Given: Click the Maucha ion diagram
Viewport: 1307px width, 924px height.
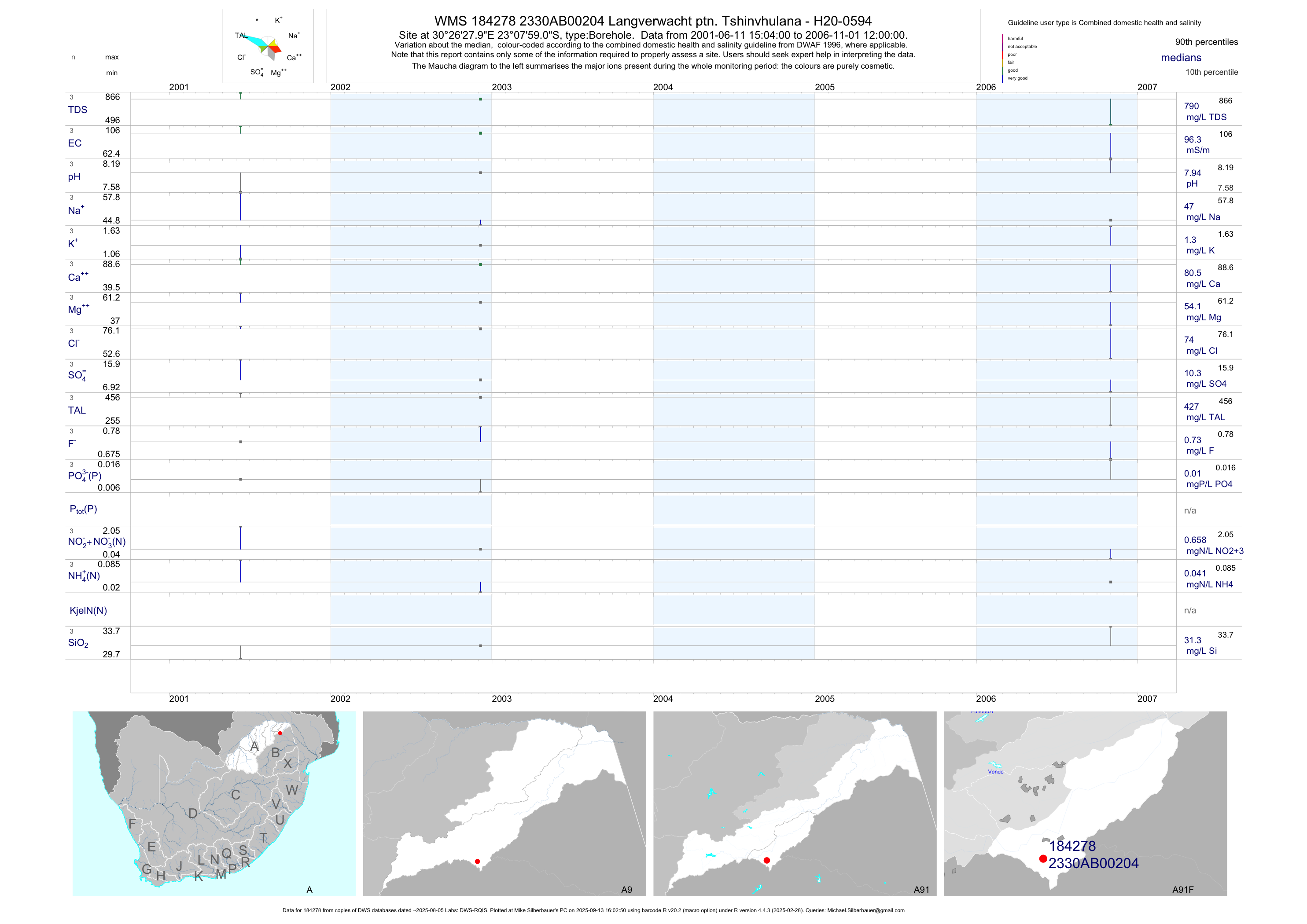Looking at the screenshot, I should click(268, 47).
